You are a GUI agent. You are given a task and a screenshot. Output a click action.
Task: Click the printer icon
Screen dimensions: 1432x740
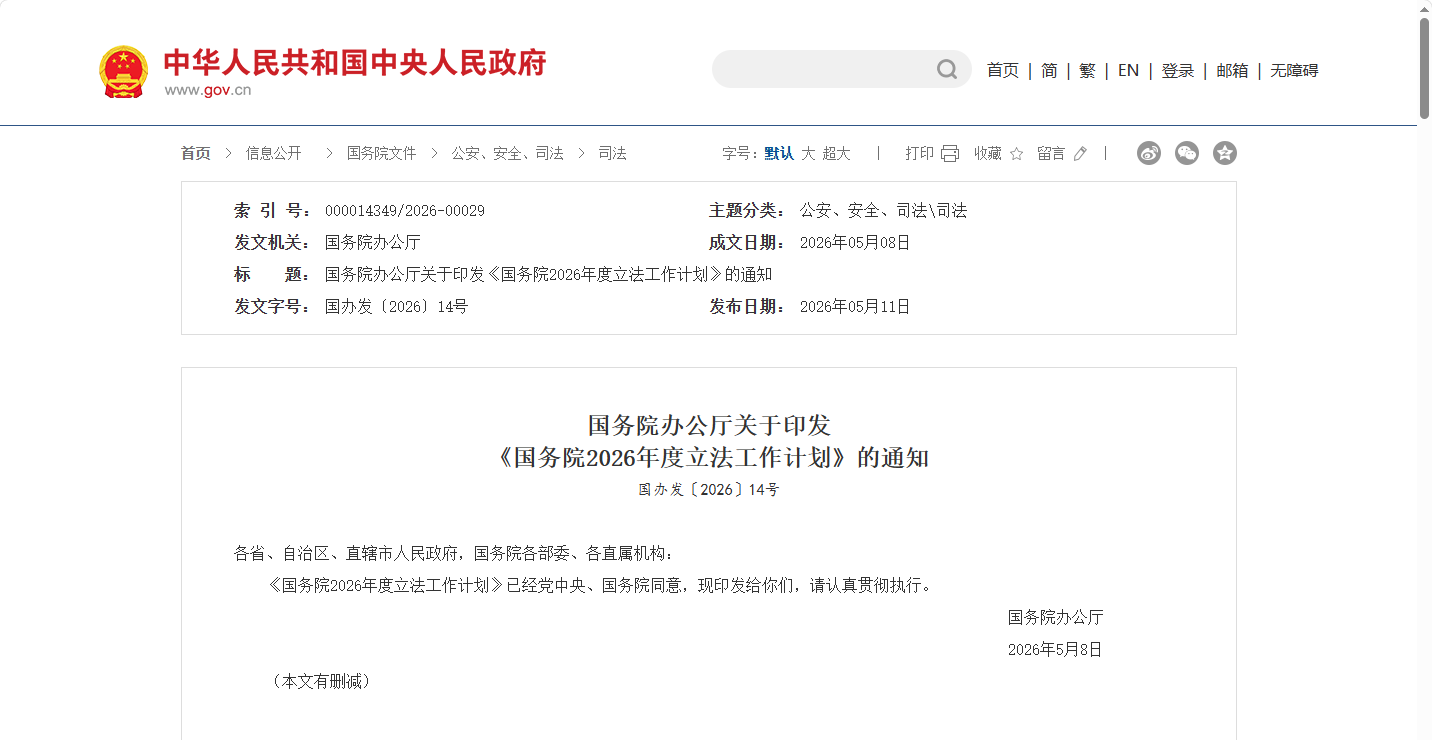click(x=949, y=153)
